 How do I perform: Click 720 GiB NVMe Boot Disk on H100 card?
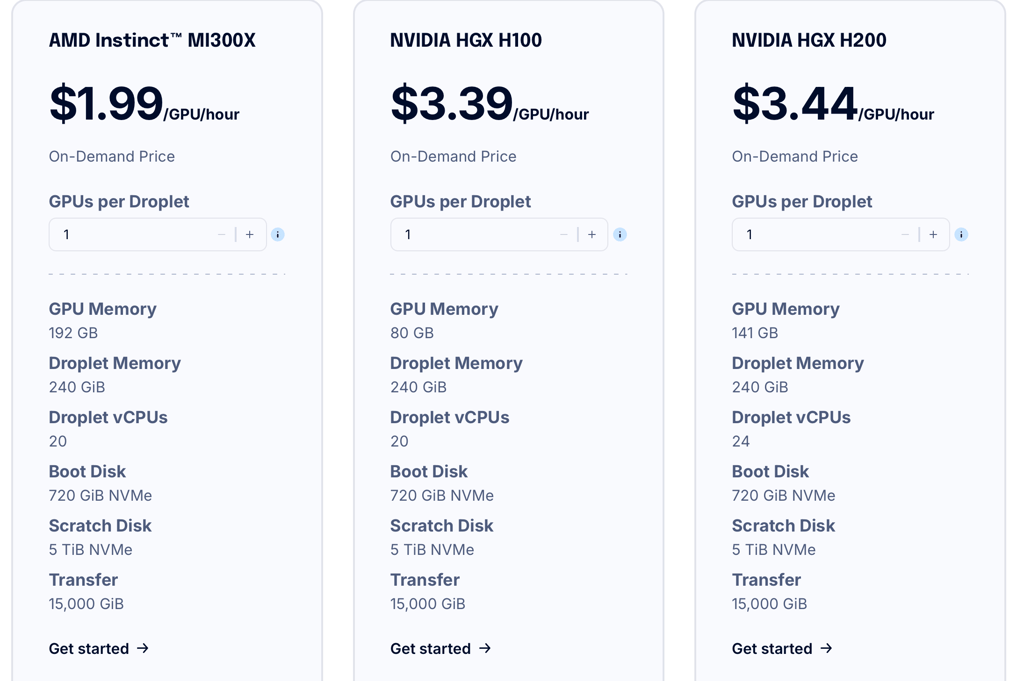[x=442, y=496]
